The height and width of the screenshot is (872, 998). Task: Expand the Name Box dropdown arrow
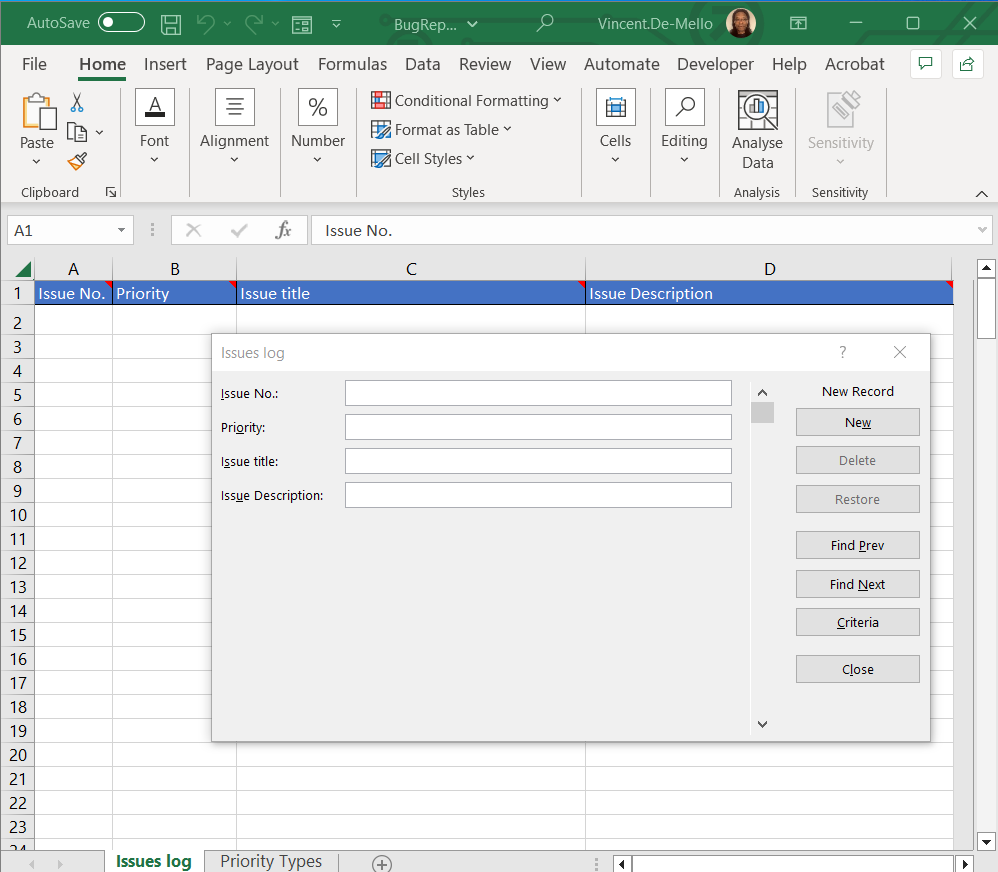(121, 231)
